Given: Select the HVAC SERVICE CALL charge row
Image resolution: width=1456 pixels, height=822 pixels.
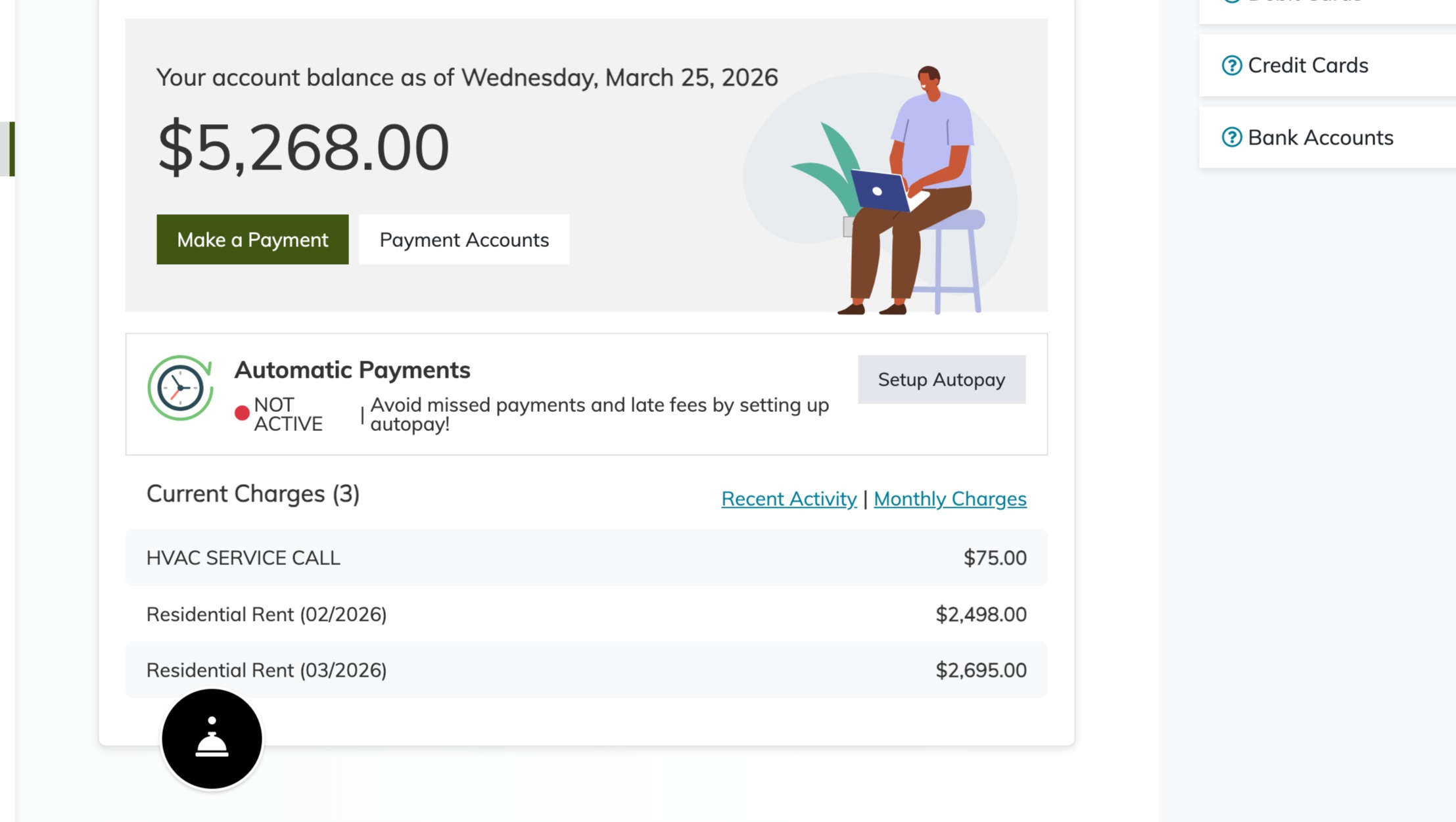Looking at the screenshot, I should [x=585, y=558].
